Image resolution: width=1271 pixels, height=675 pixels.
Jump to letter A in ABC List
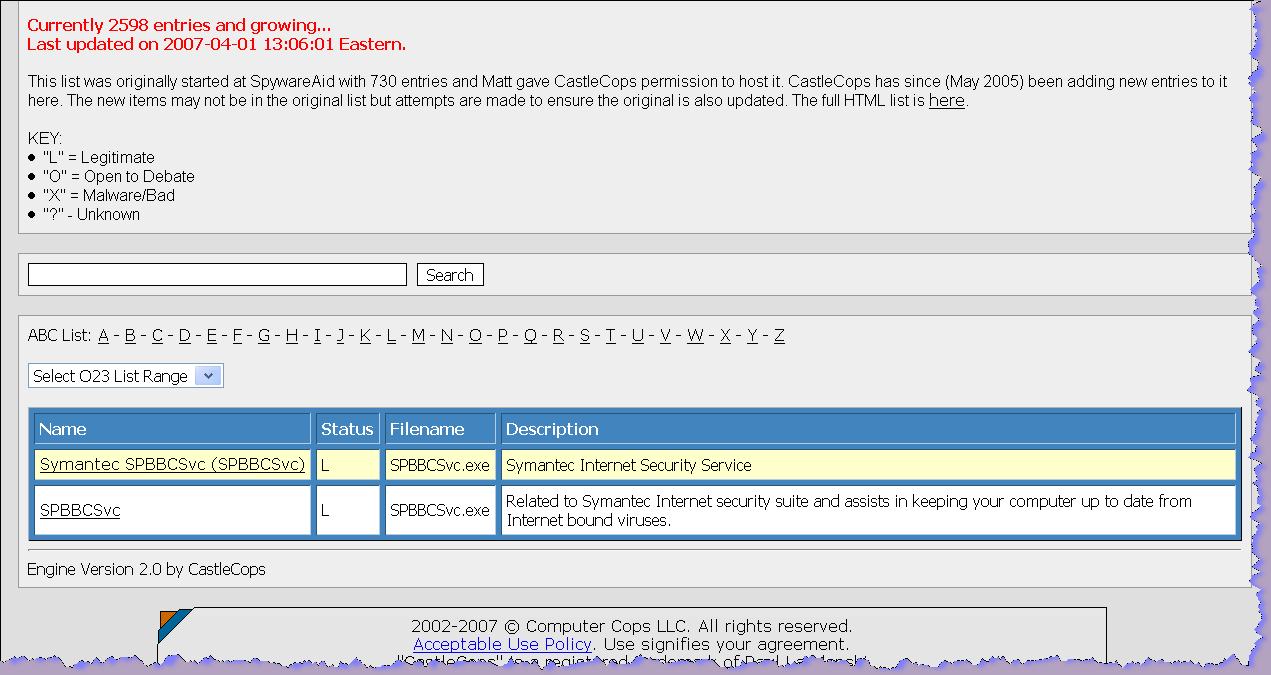click(103, 336)
